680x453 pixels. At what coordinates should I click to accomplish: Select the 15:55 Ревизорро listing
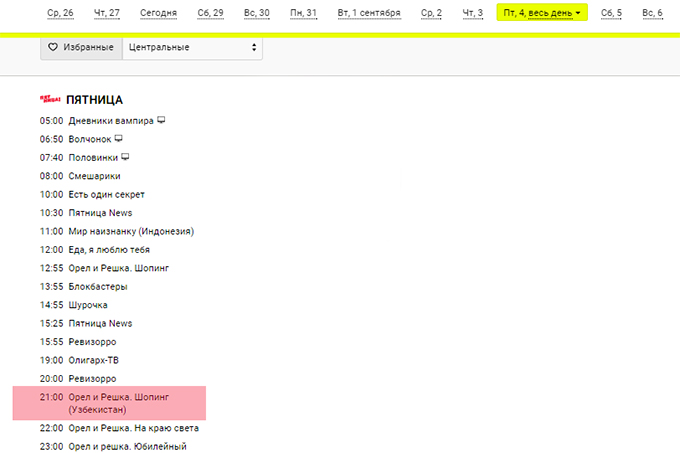point(78,342)
